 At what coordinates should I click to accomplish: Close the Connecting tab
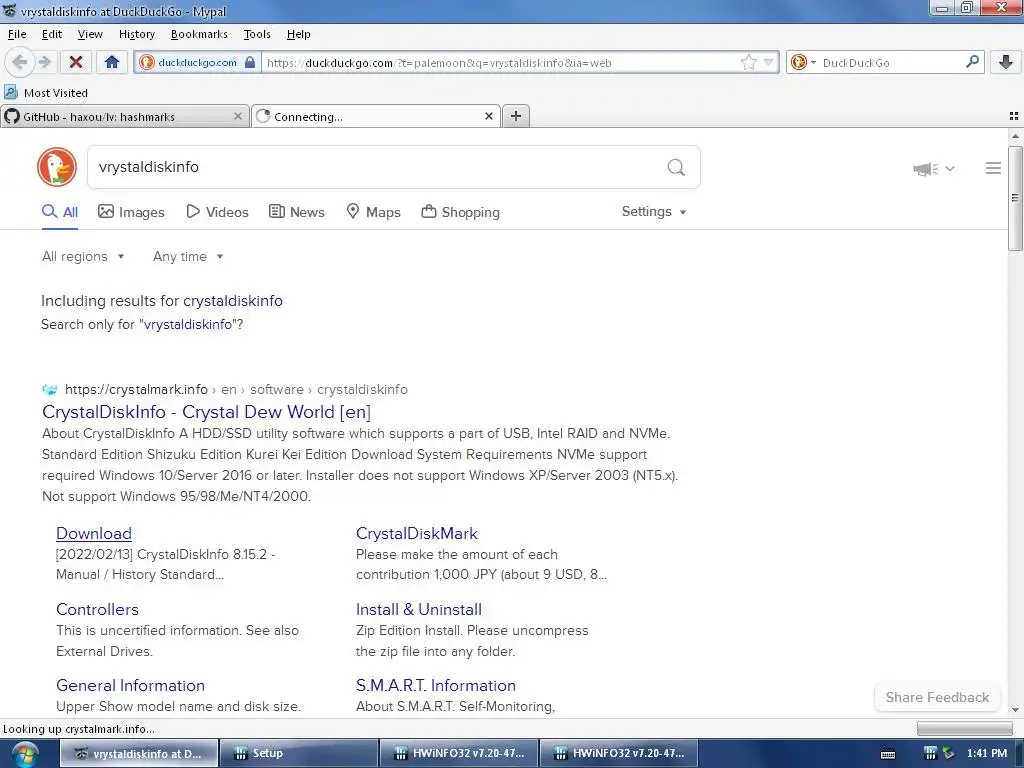(488, 116)
